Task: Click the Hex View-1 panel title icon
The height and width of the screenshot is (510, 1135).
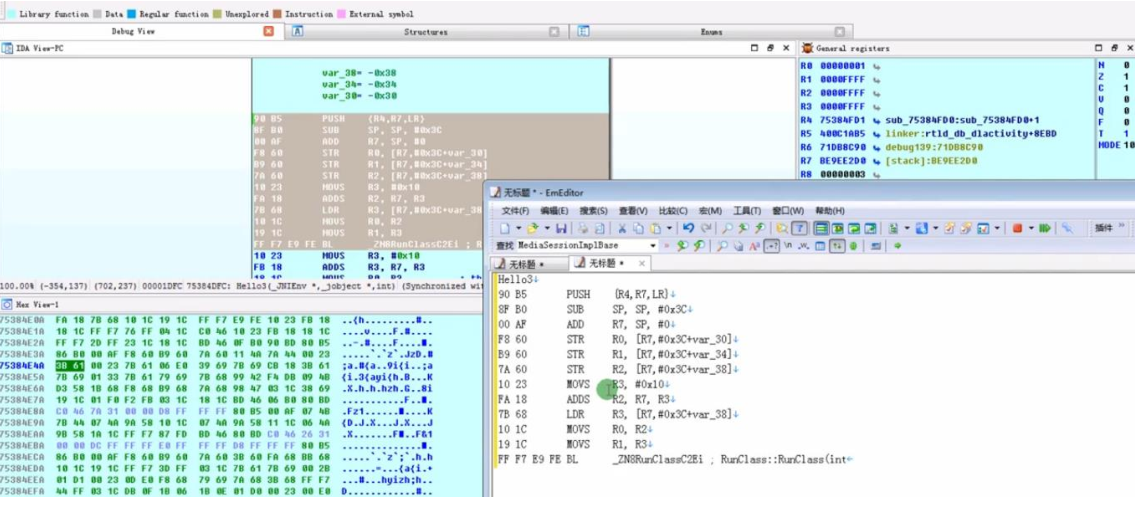Action: (x=7, y=305)
